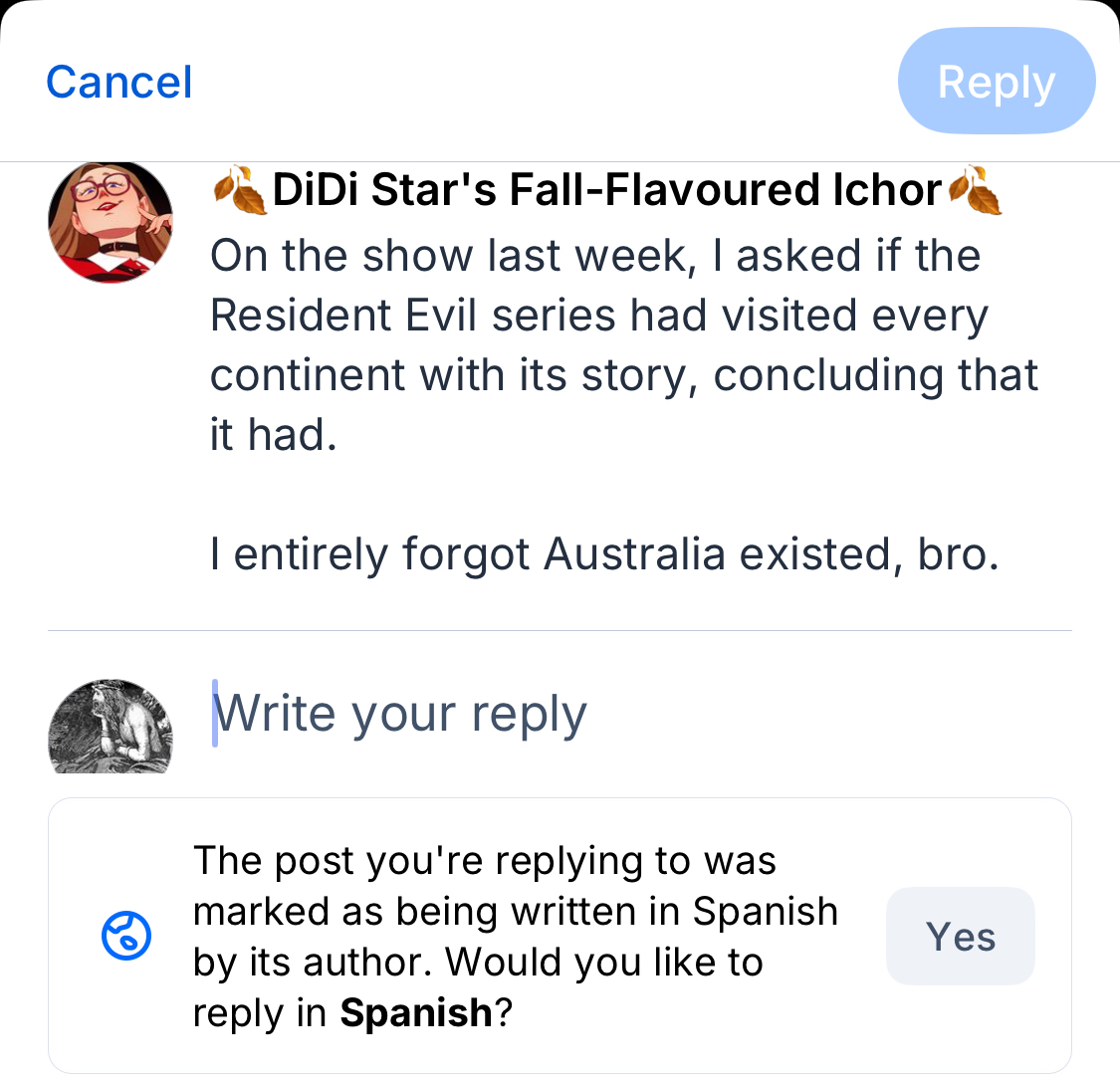
Task: Click the word "Australia" in the post
Action: tap(634, 553)
